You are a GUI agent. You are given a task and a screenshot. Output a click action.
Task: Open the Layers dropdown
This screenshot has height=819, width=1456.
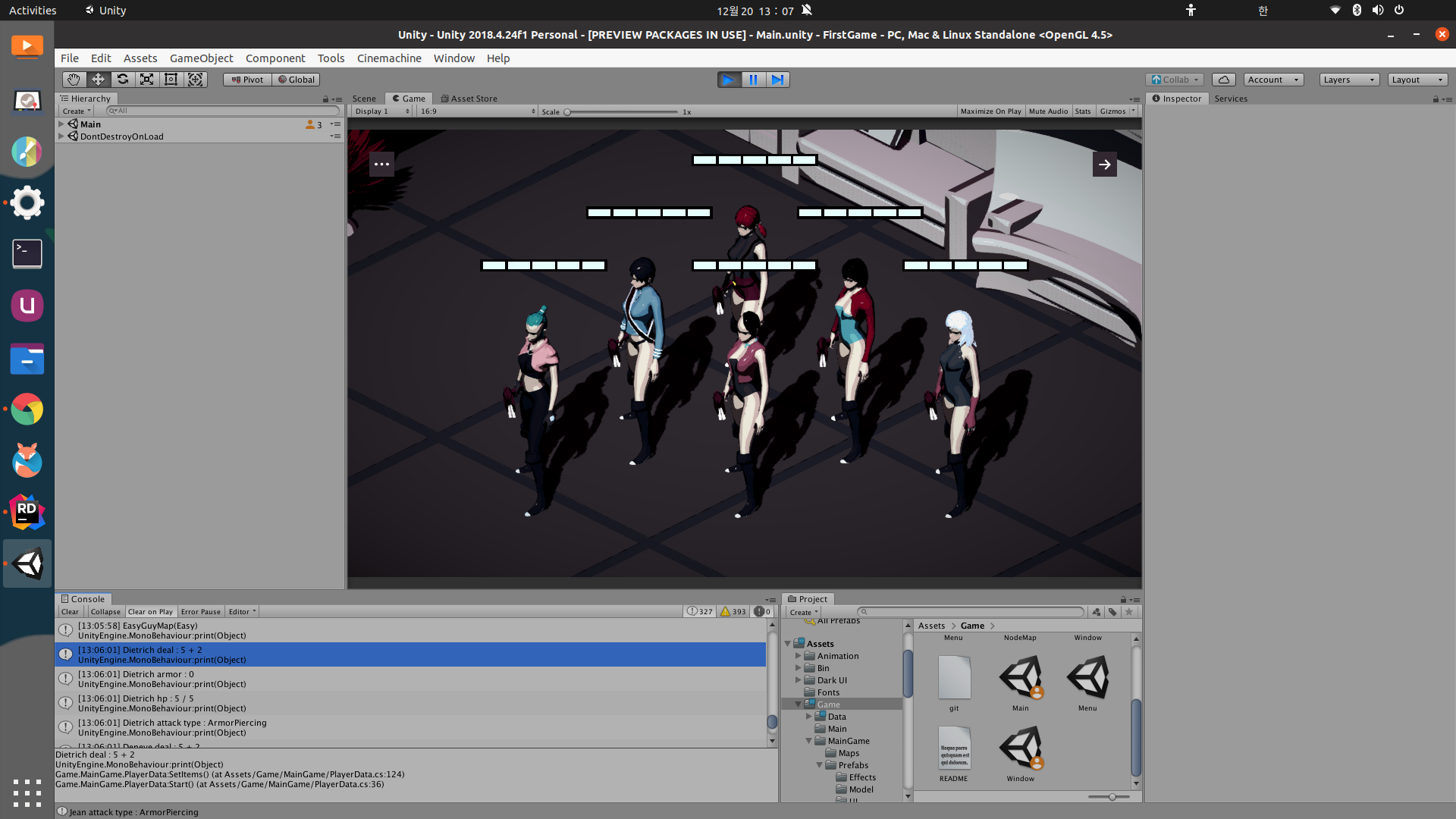coord(1349,80)
